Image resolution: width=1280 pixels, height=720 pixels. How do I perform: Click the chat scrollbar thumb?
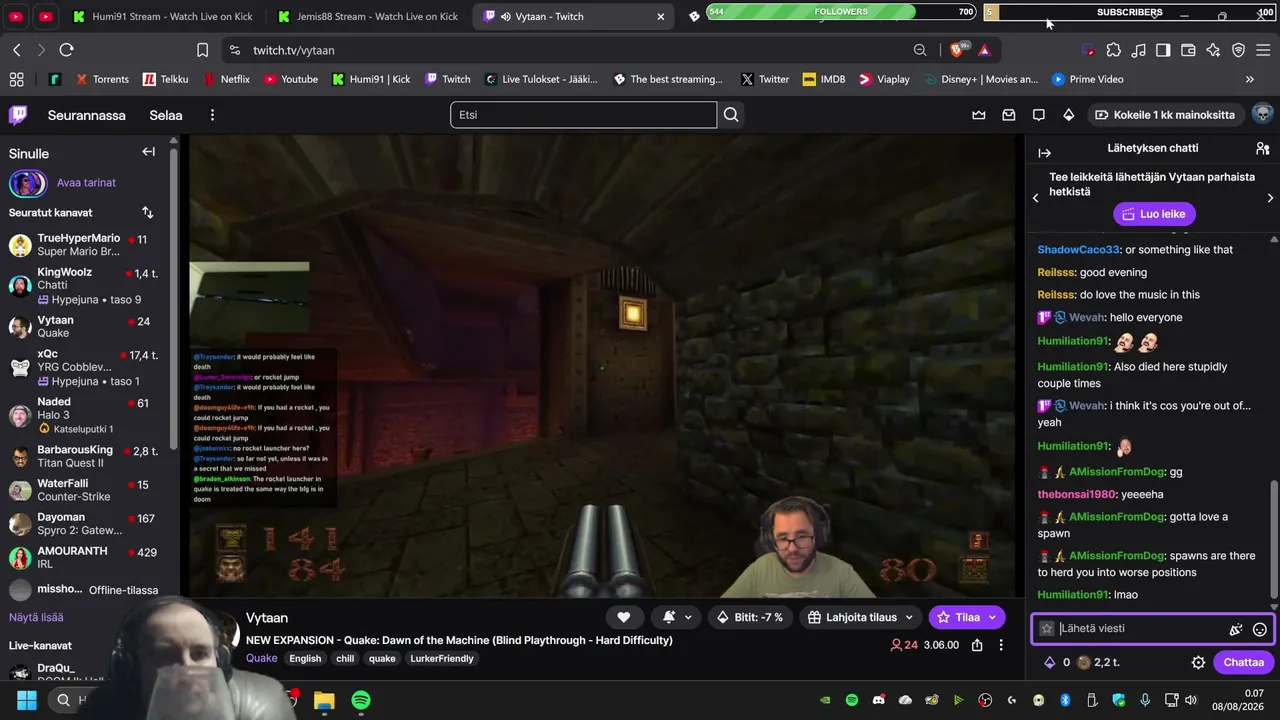pyautogui.click(x=1273, y=538)
